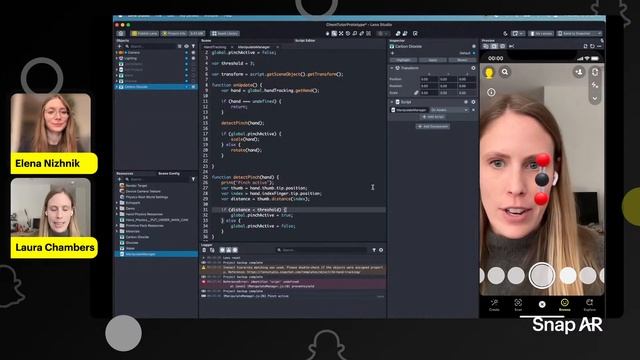Screen dimensions: 640x360
Task: Tap the search magnifier in the Snapchat preview
Action: tap(505, 72)
